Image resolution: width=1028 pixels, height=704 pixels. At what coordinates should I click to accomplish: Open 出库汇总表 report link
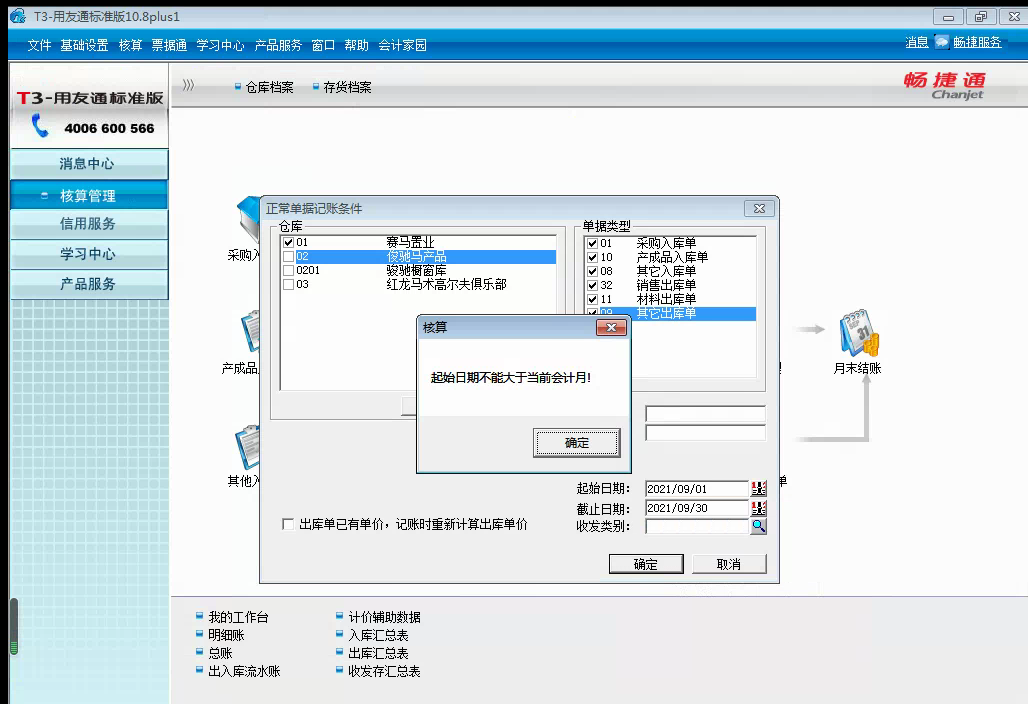pos(378,653)
